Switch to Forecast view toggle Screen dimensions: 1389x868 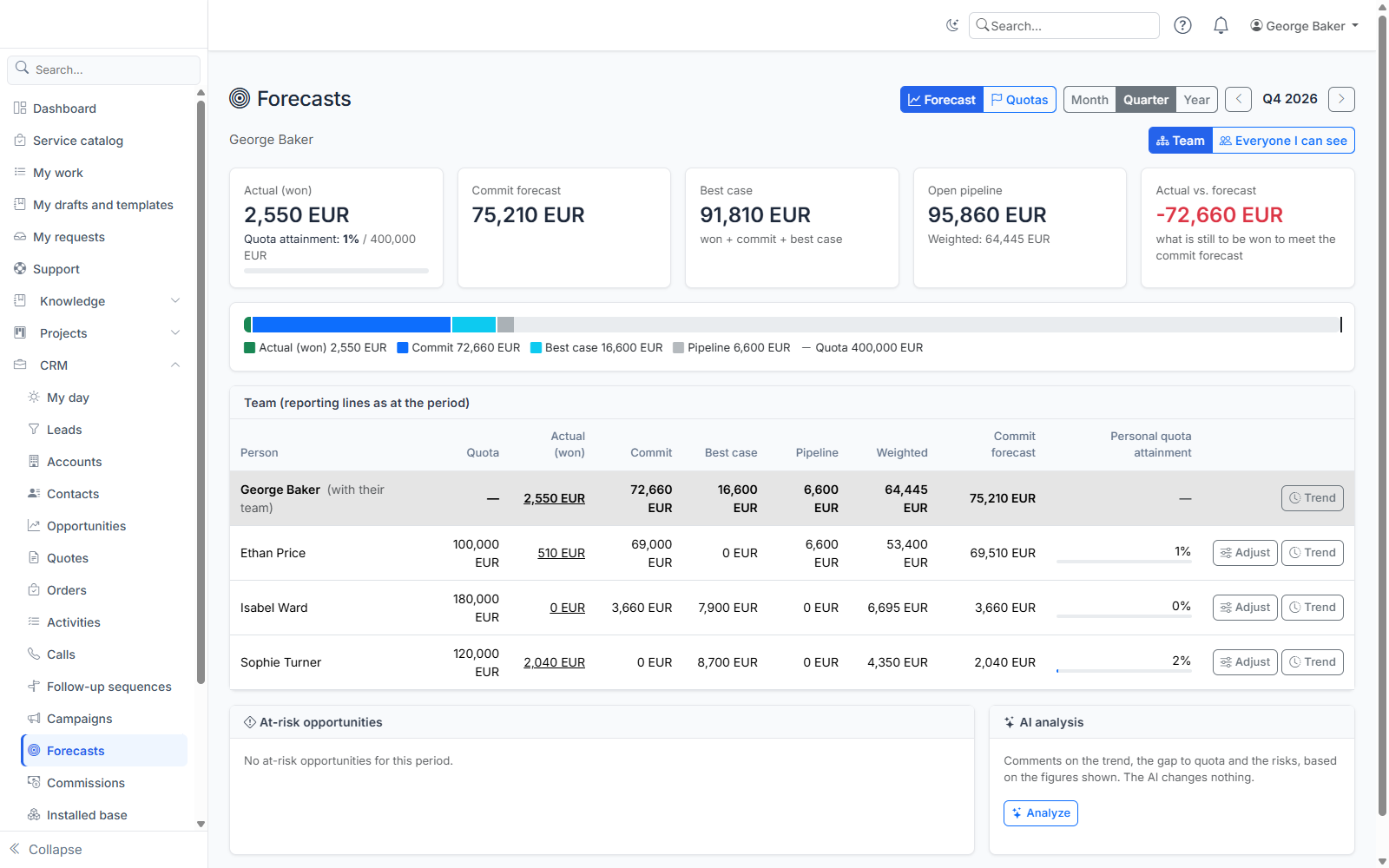pyautogui.click(x=942, y=100)
